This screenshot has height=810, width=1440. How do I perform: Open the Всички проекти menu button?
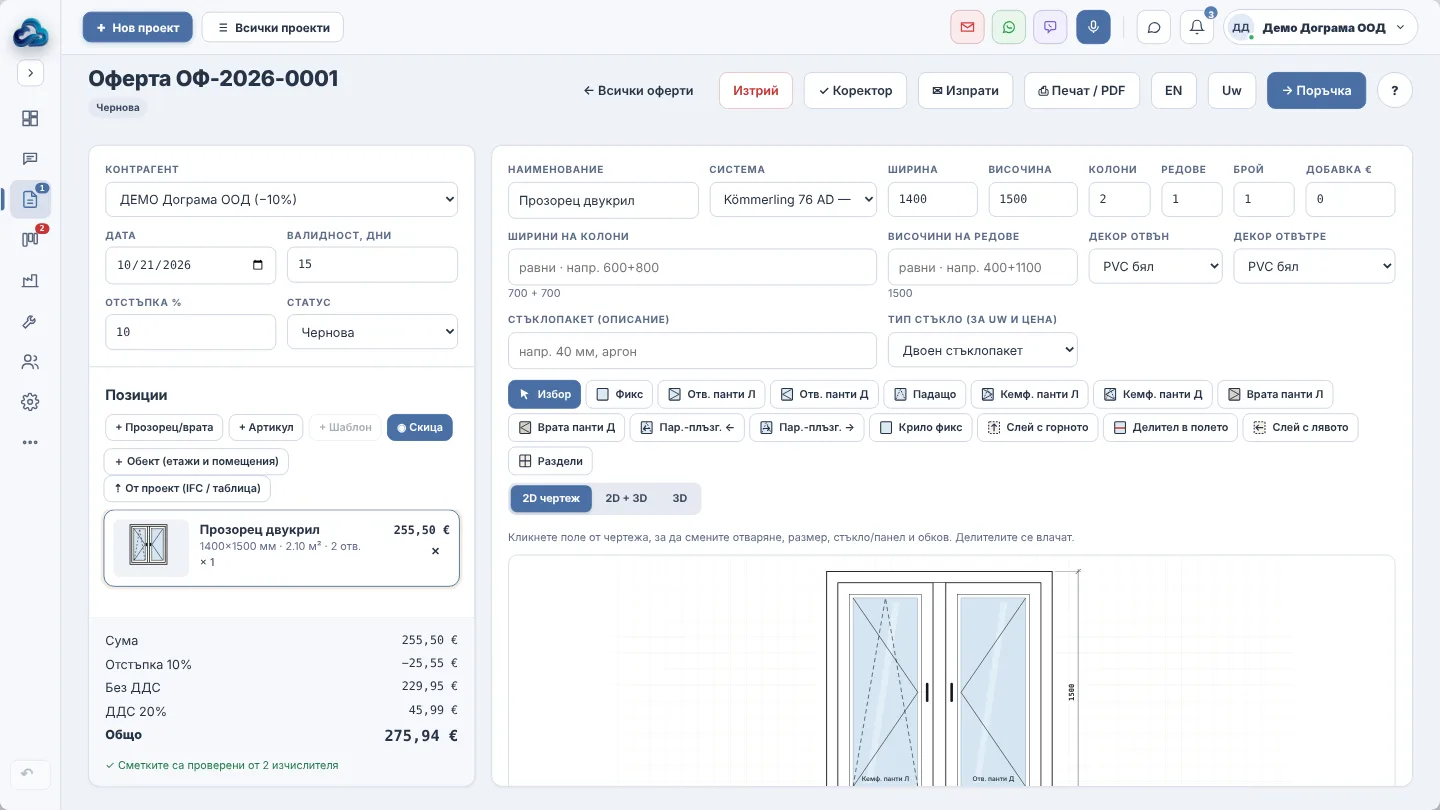tap(273, 27)
